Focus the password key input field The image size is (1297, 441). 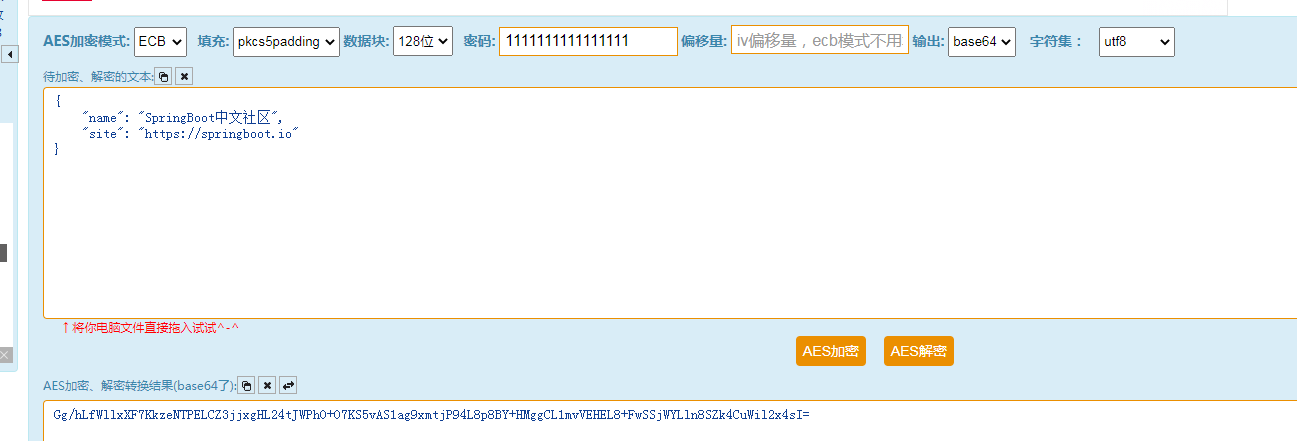[588, 41]
